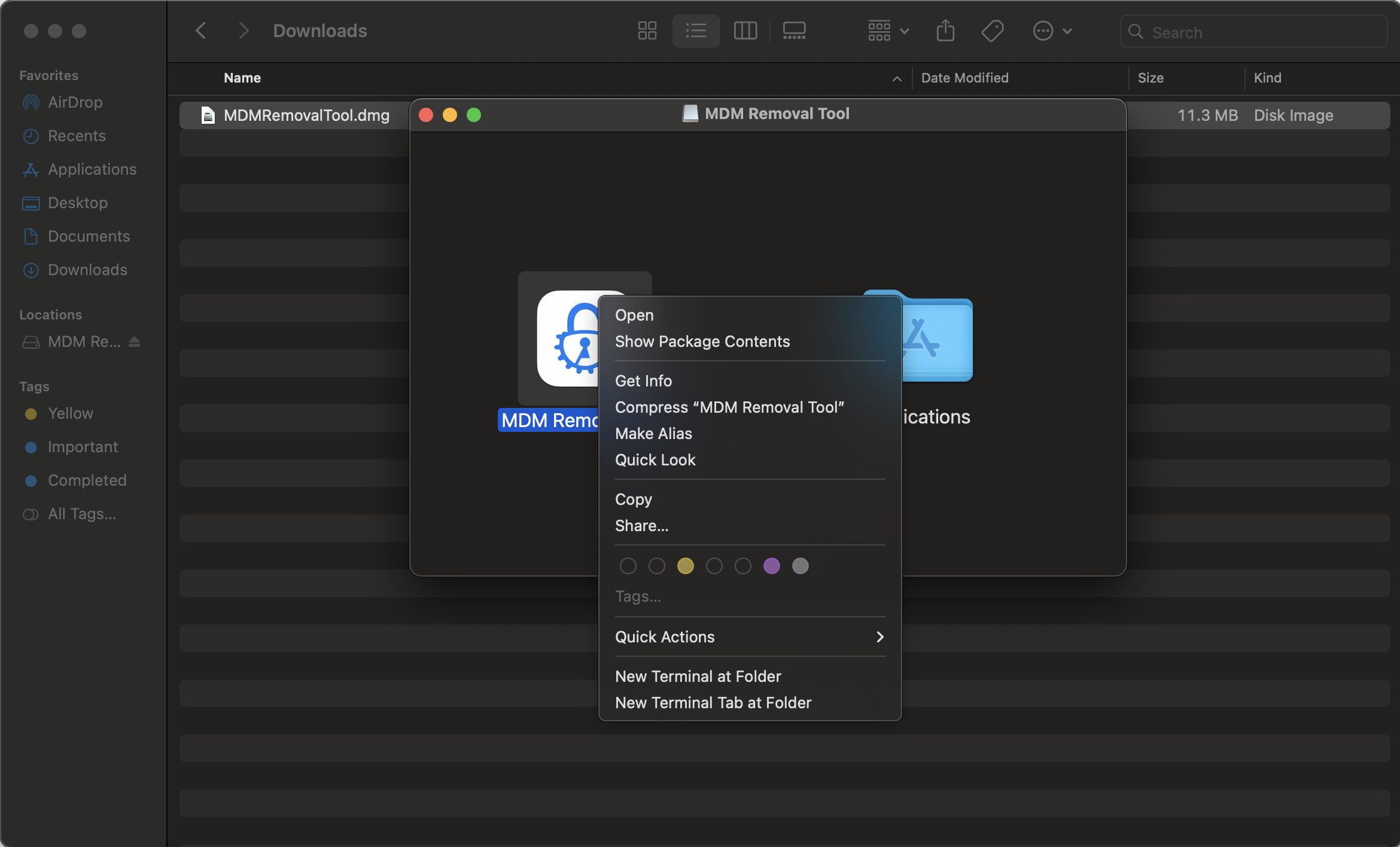Switch Finder to column view
1400x847 pixels.
click(745, 31)
